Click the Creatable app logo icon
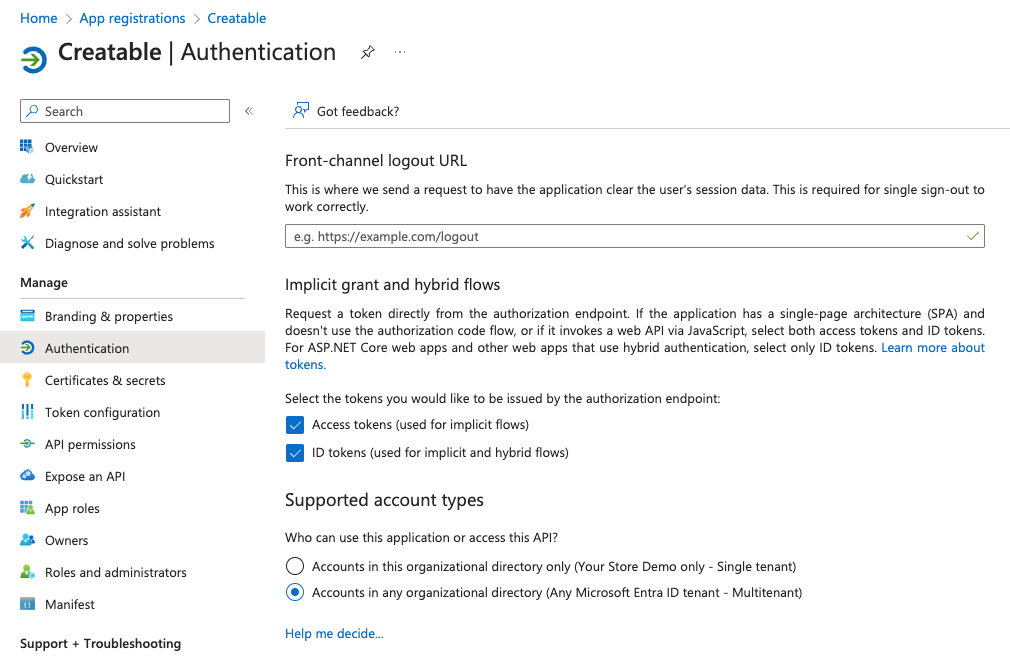1010x659 pixels. [x=33, y=60]
